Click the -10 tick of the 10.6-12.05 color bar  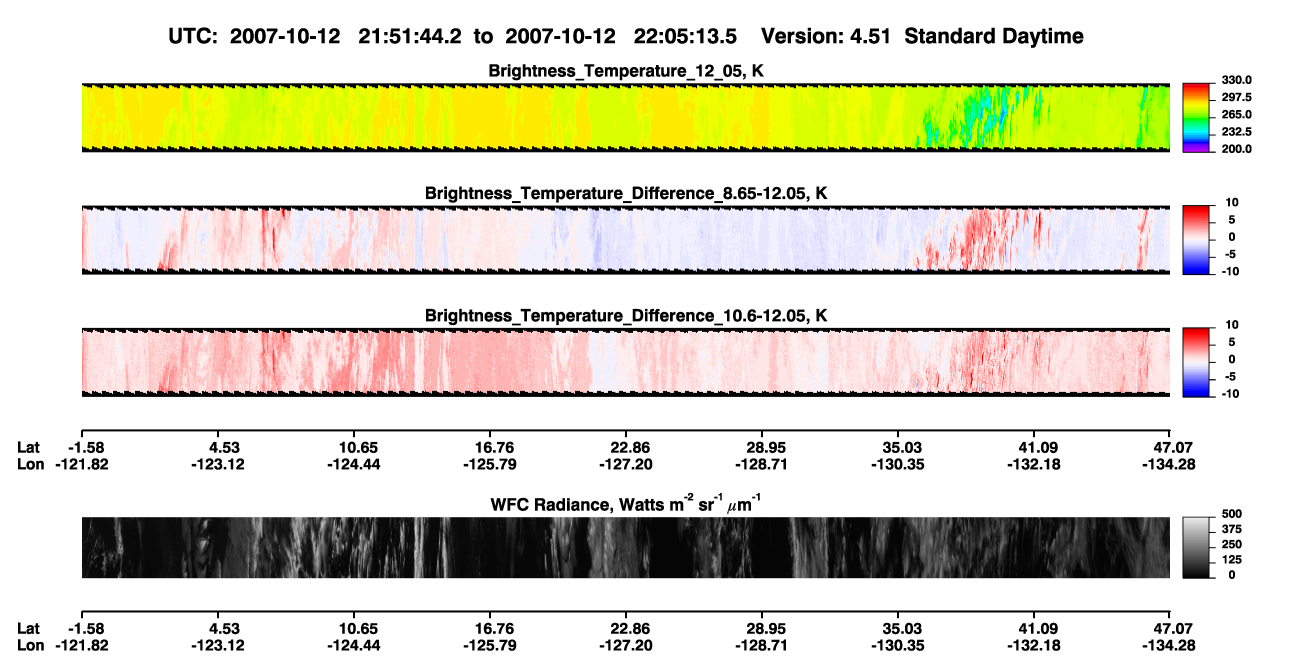tap(1231, 393)
